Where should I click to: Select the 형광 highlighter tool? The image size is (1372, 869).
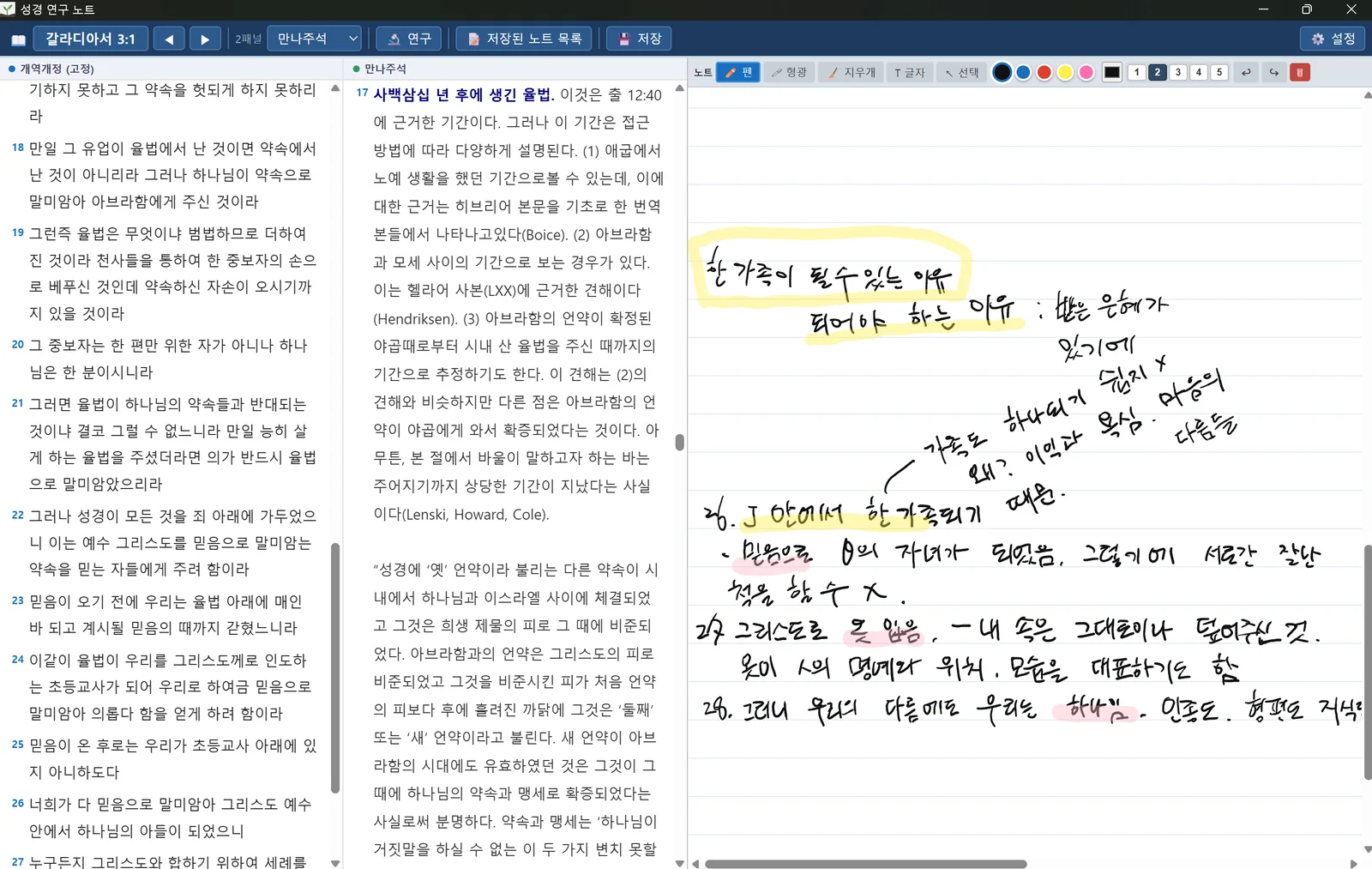coord(789,72)
